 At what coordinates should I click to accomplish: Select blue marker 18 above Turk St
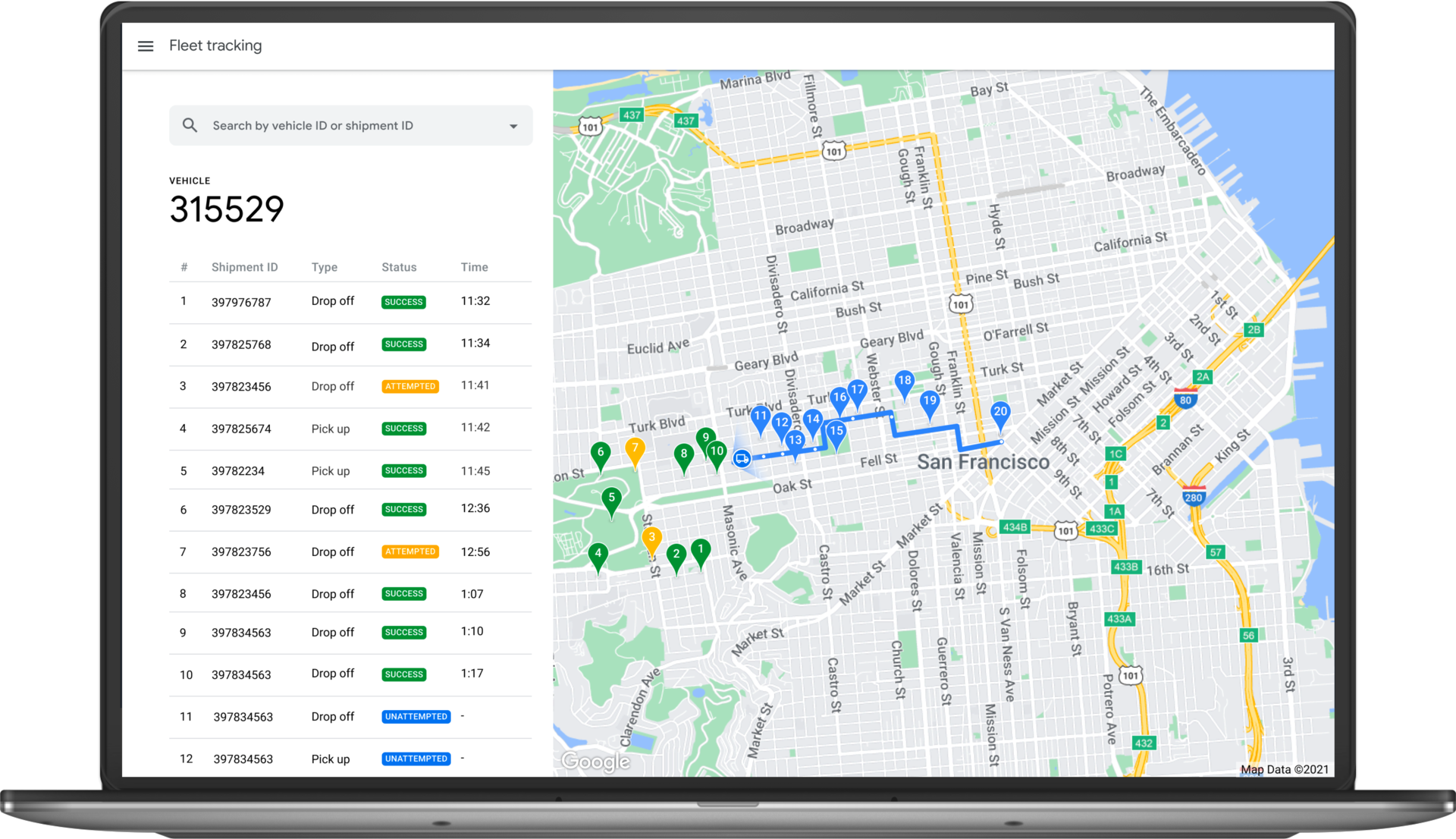pyautogui.click(x=904, y=381)
